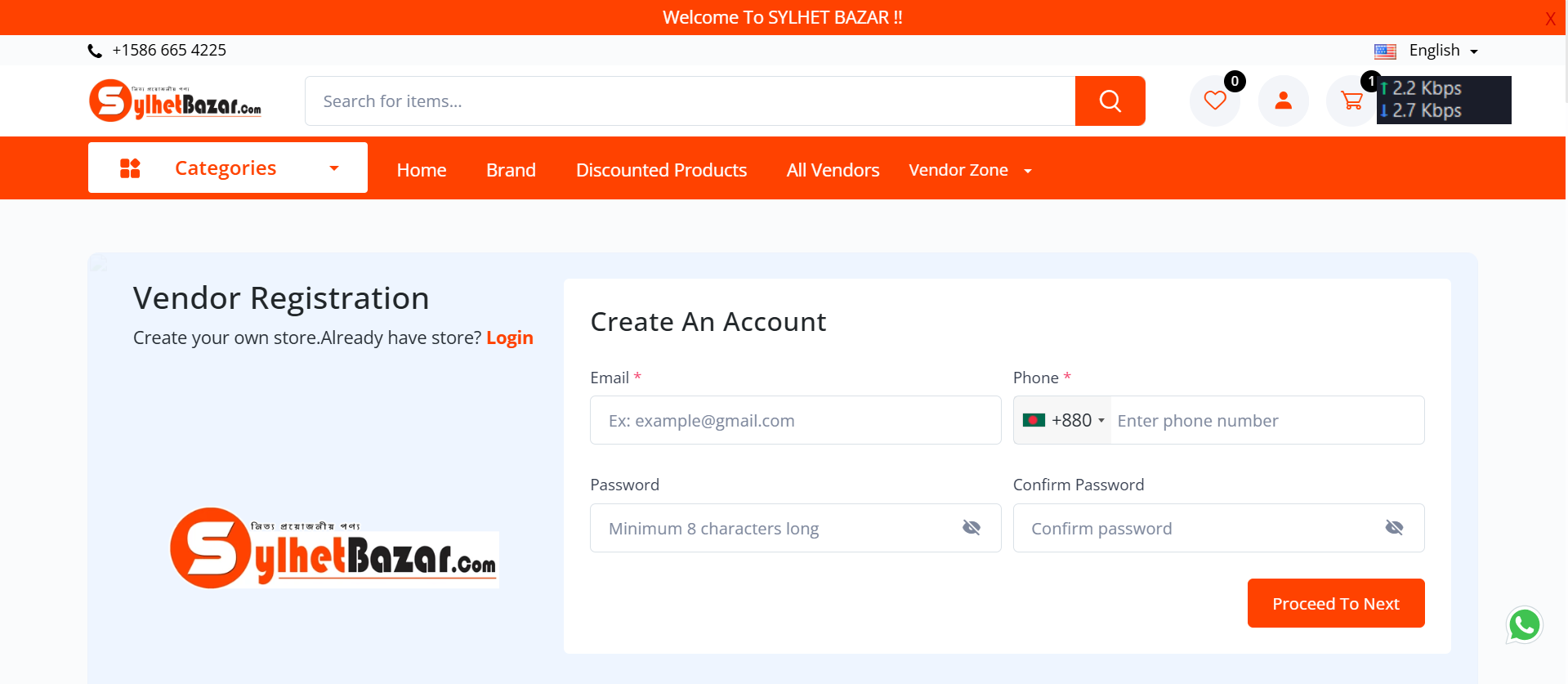1568x684 pixels.
Task: Click the Proceed To Next button
Action: click(x=1336, y=603)
